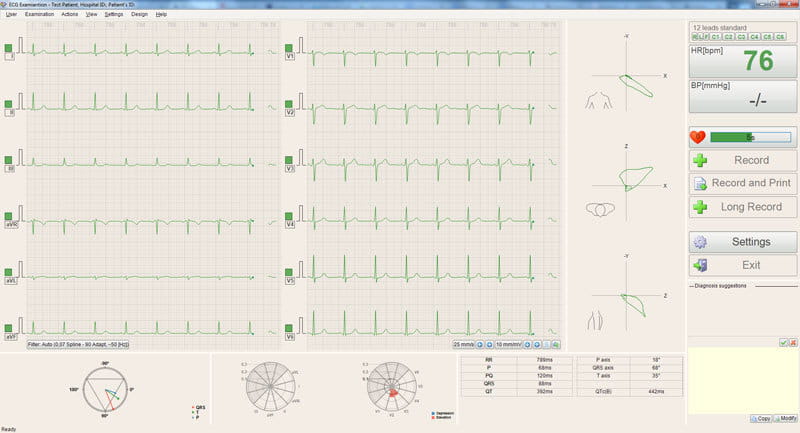Viewport: 800px width, 433px height.
Task: Increase the 10 mm/mV amplitude gain
Action: (536, 345)
